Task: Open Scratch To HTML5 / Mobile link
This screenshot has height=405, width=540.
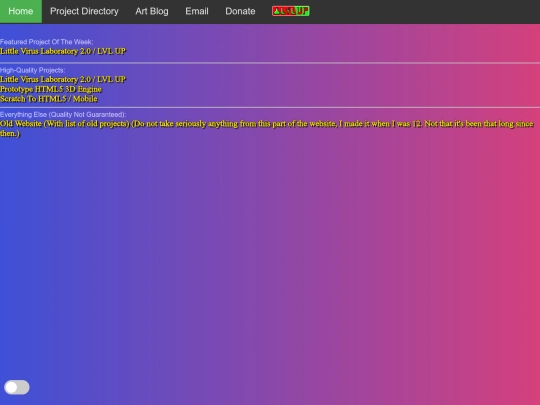Action: (49, 99)
